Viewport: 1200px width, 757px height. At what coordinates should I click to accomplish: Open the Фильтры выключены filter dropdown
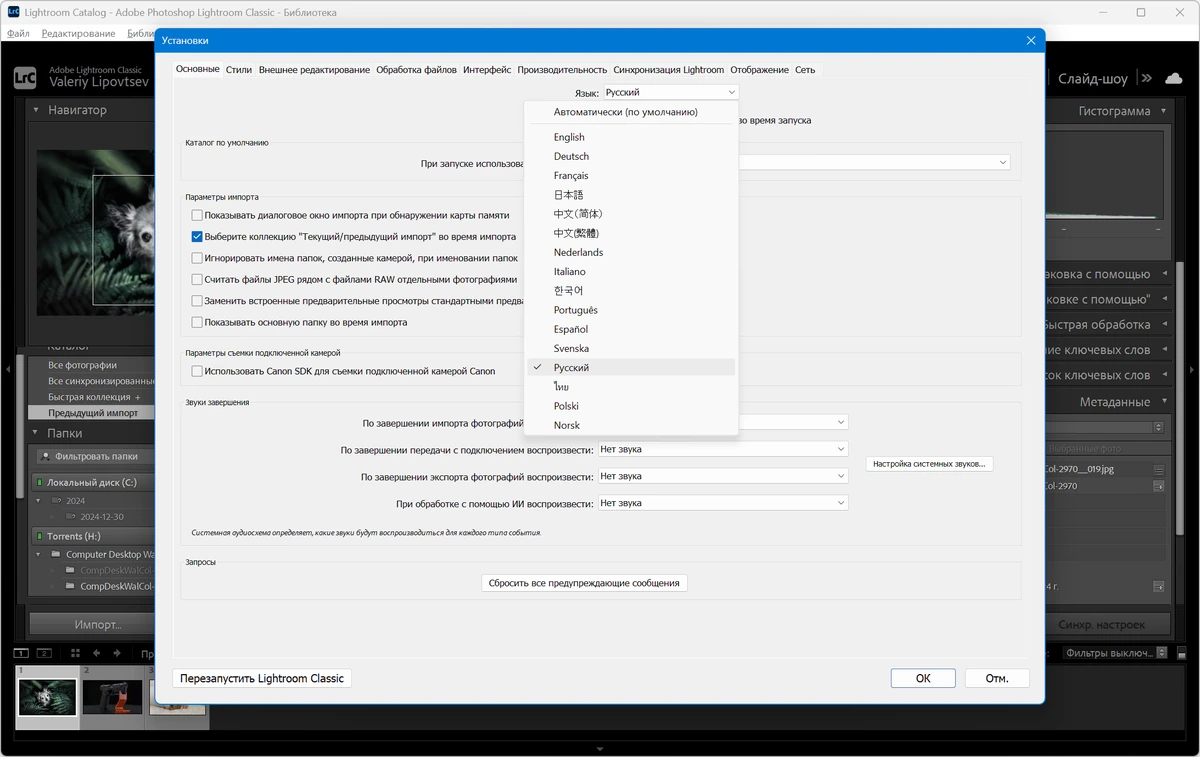(x=1117, y=653)
